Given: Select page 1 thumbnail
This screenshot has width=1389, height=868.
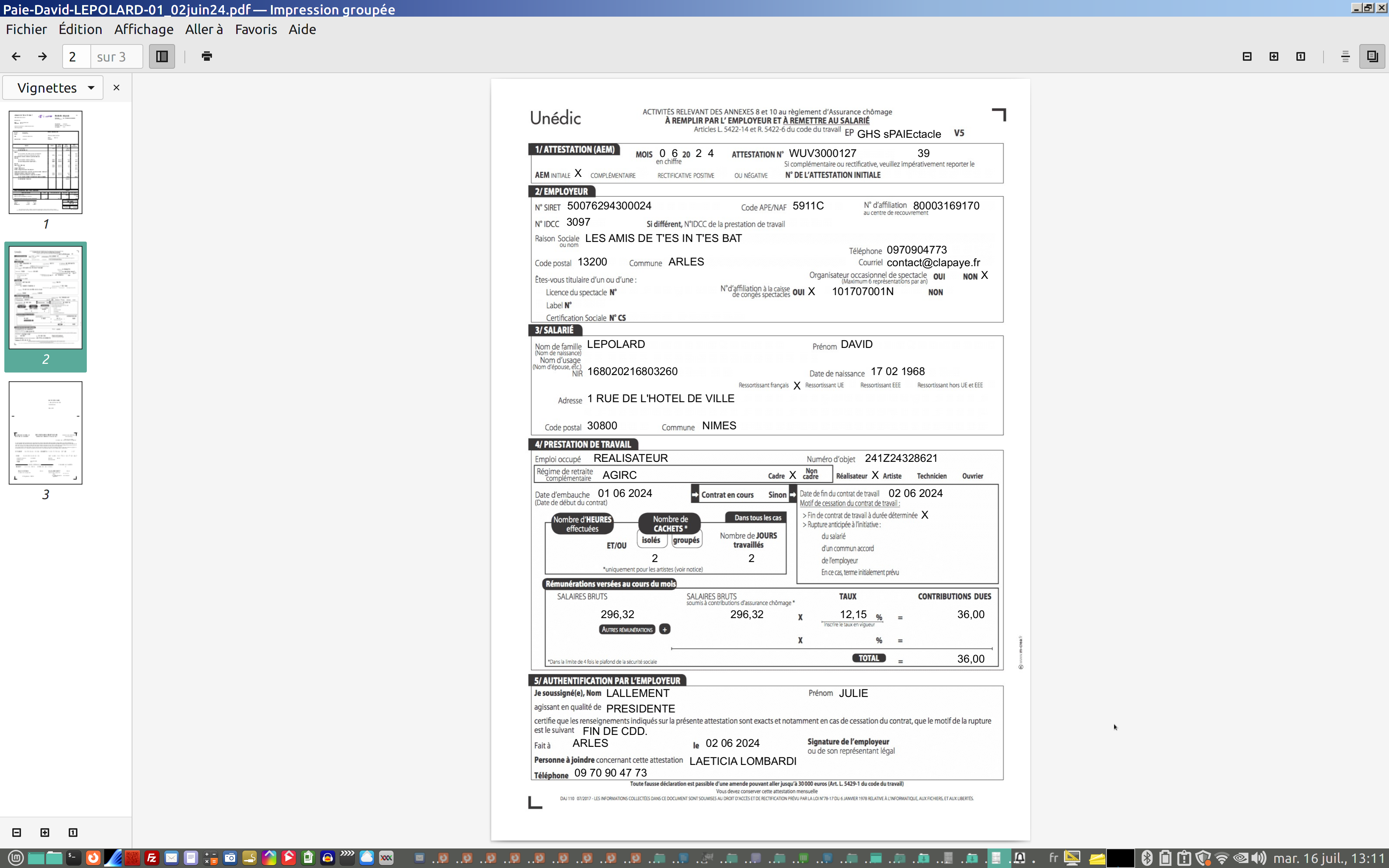Looking at the screenshot, I should point(45,162).
